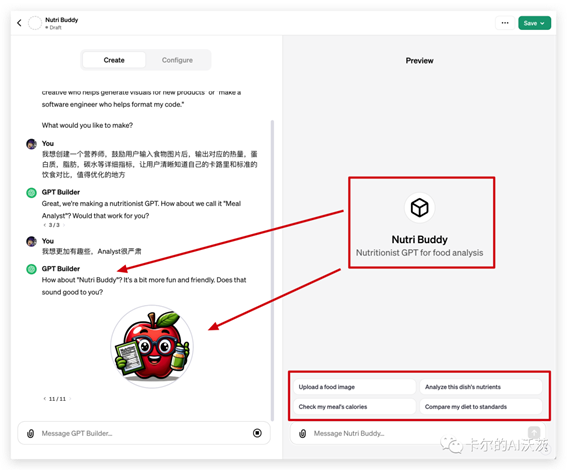Switch to the Configure tab
The width and height of the screenshot is (567, 470).
point(177,60)
